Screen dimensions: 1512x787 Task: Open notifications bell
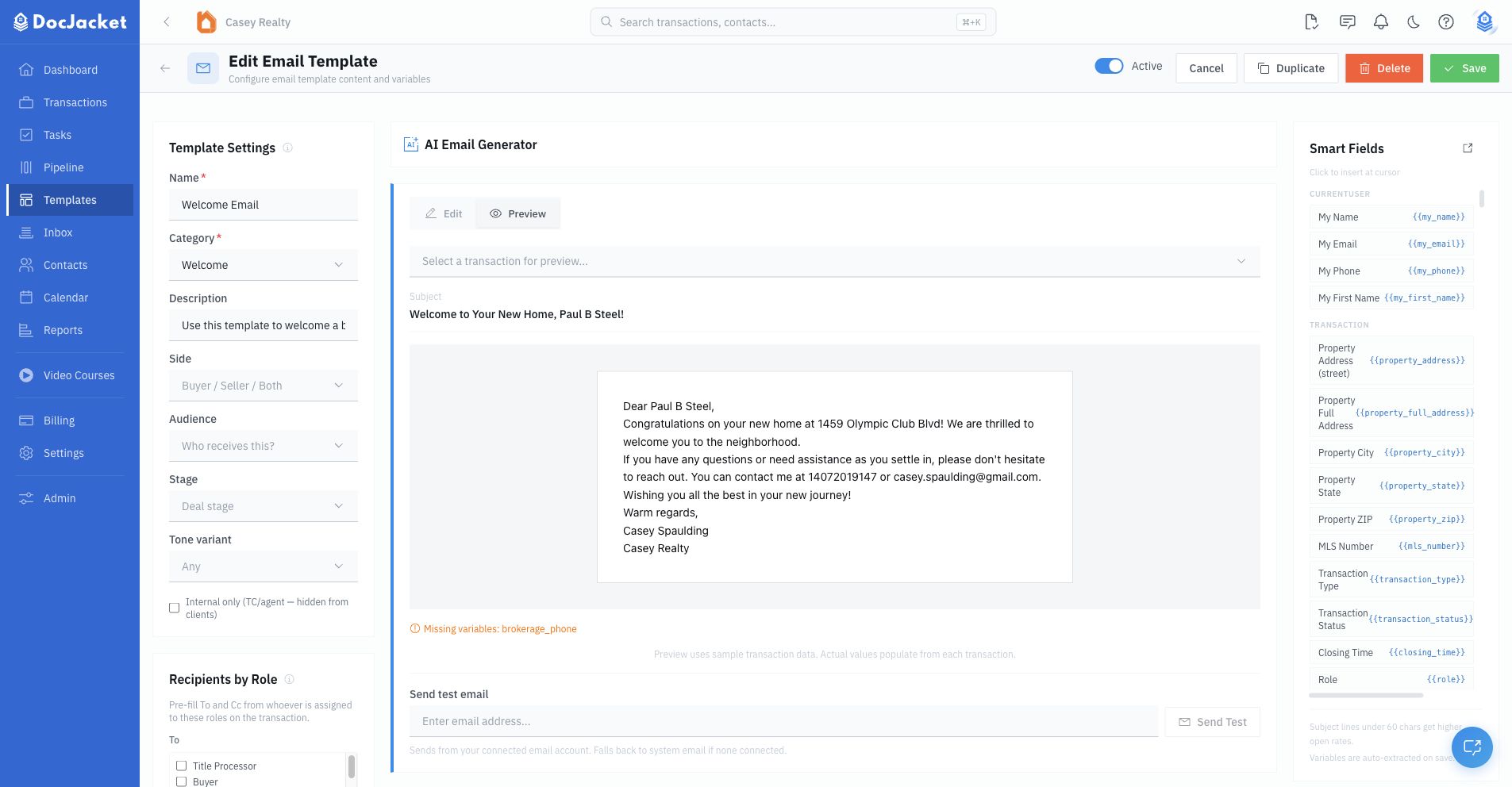1381,22
